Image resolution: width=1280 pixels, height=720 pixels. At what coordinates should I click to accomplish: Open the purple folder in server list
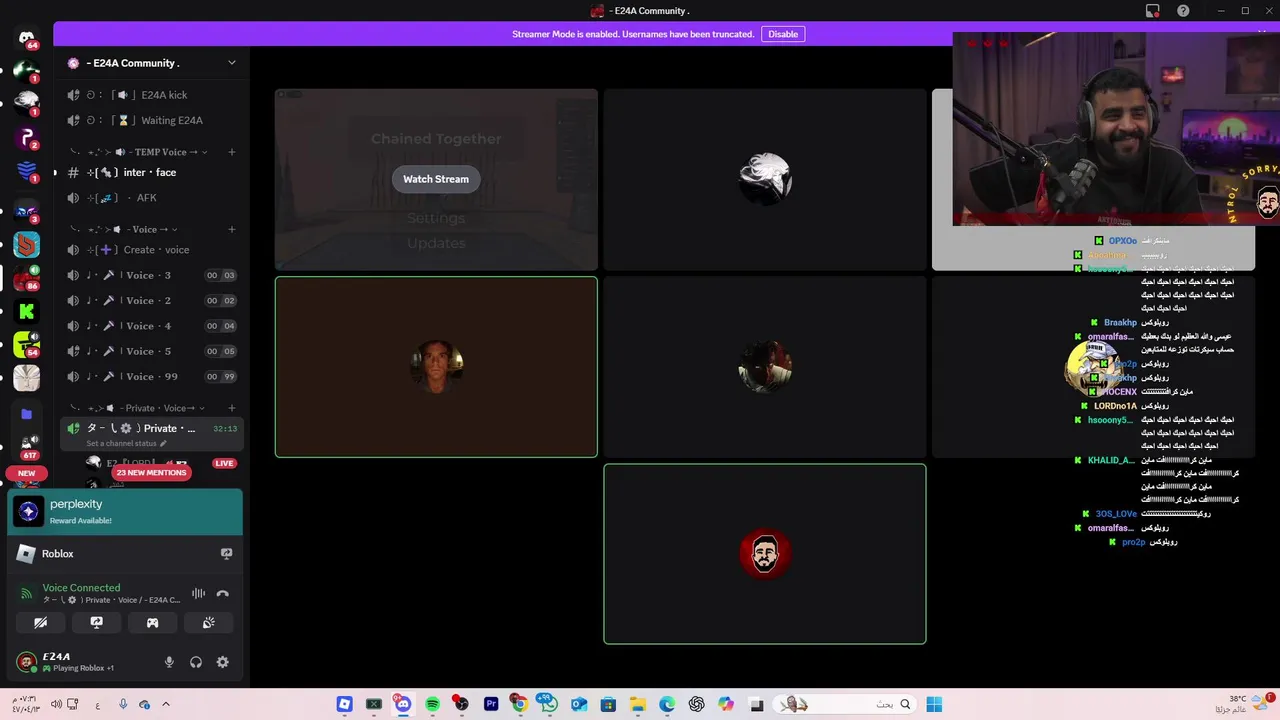pos(27,414)
